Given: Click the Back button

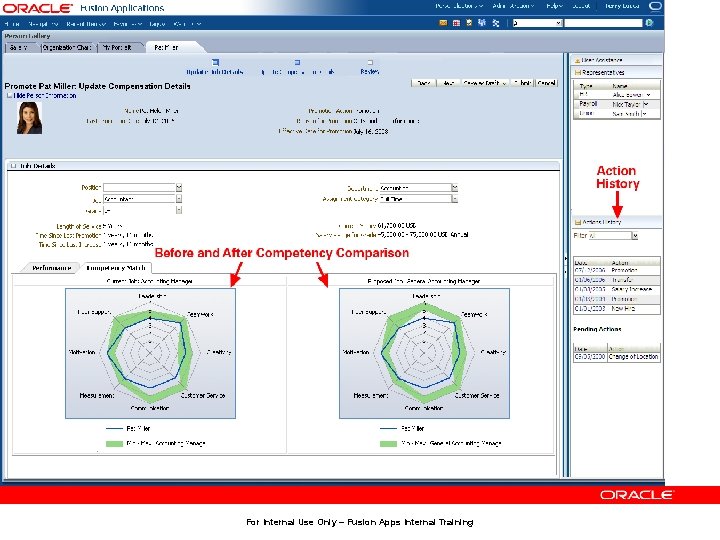Looking at the screenshot, I should [423, 83].
